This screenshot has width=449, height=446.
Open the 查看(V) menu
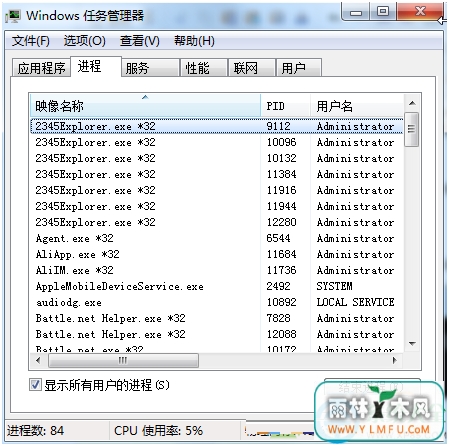click(x=140, y=41)
